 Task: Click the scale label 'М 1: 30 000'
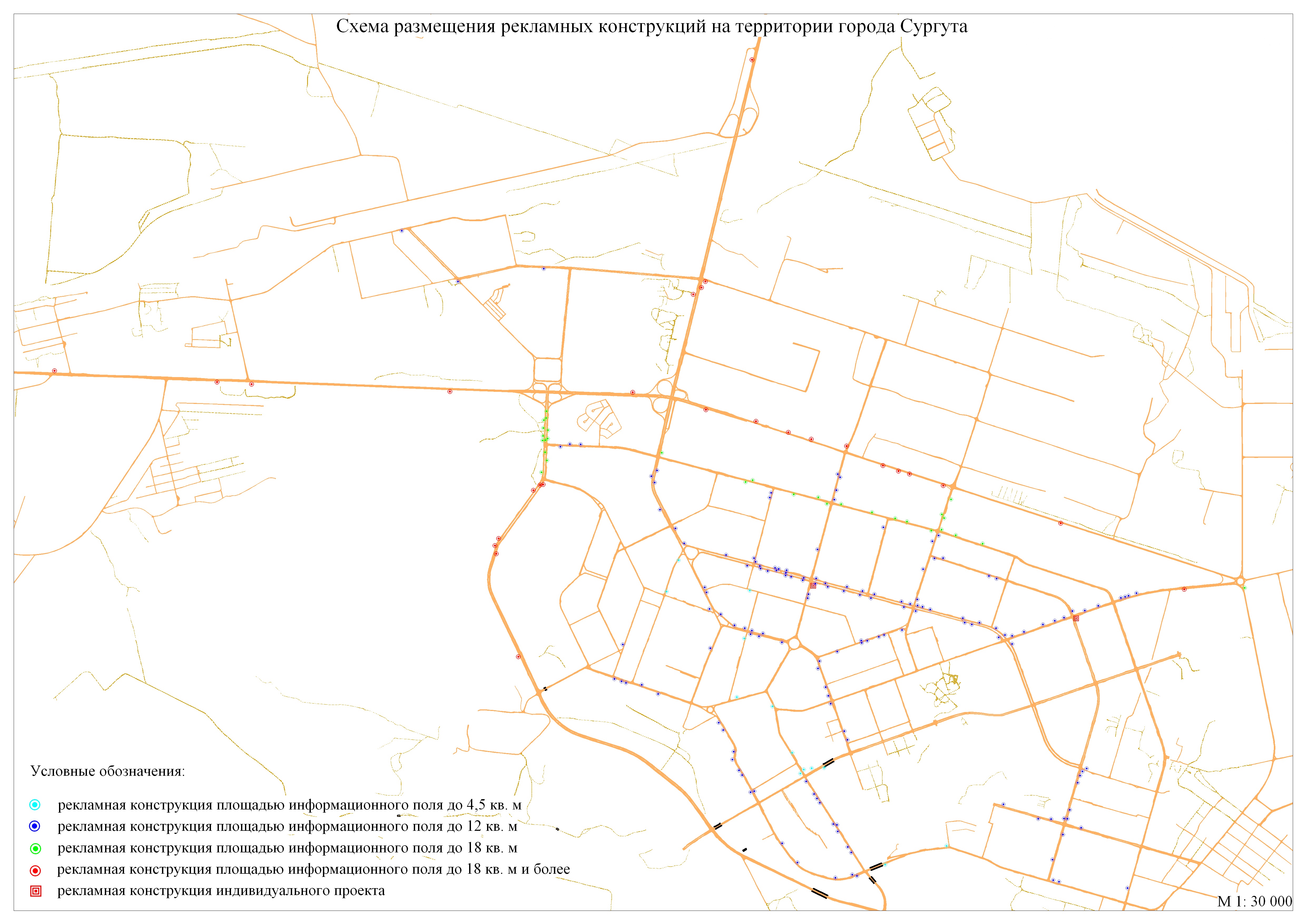click(x=1255, y=902)
